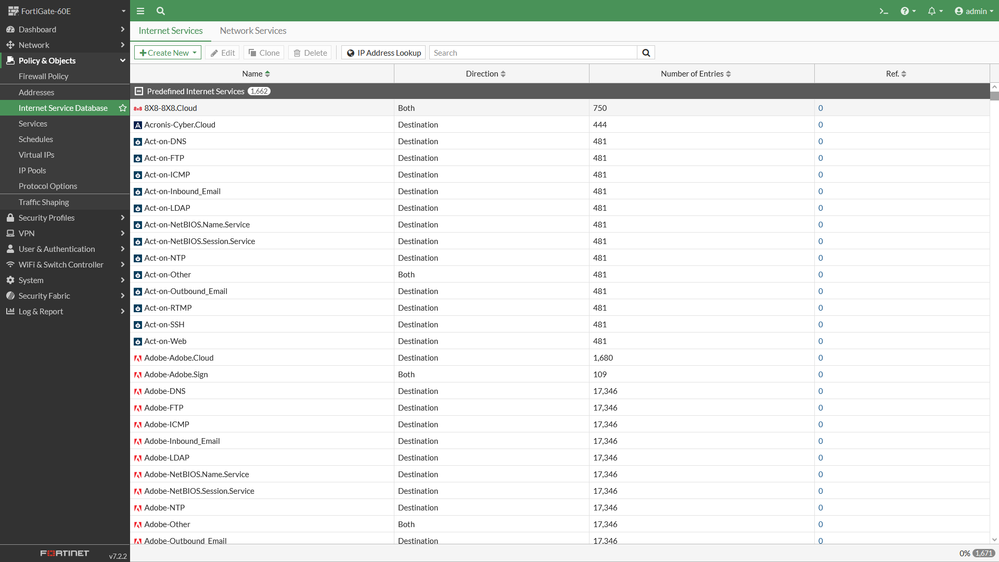Open the notifications bell icon
Viewport: 999px width, 562px height.
(x=935, y=11)
